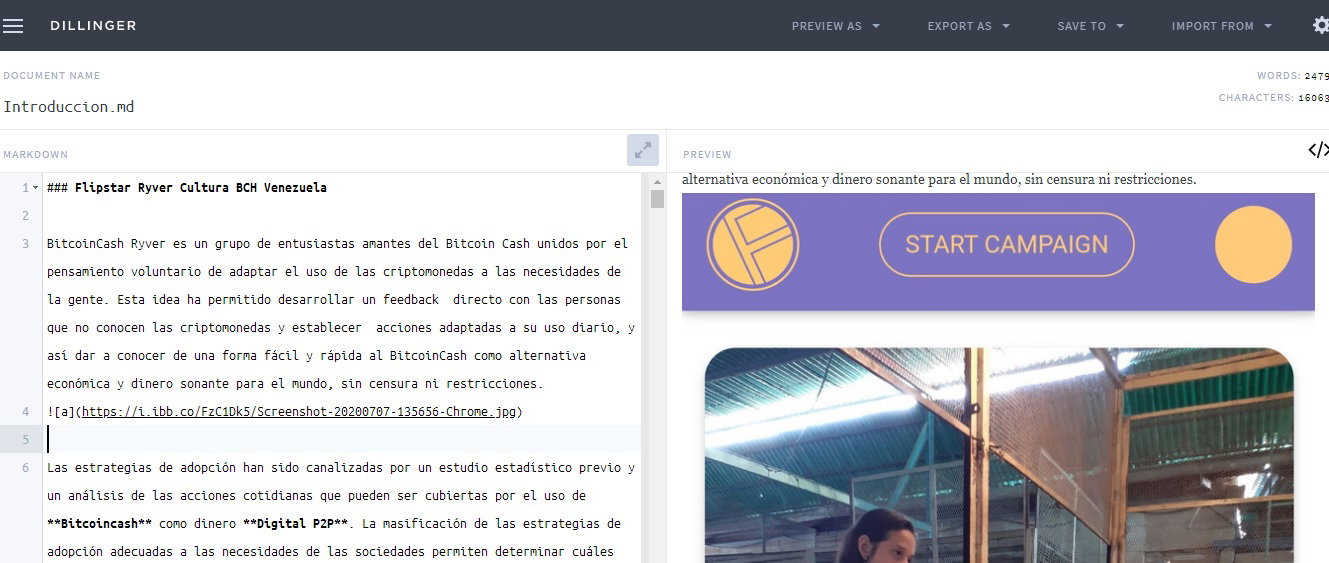Click the Dillinger logo text
1329x563 pixels.
94,26
